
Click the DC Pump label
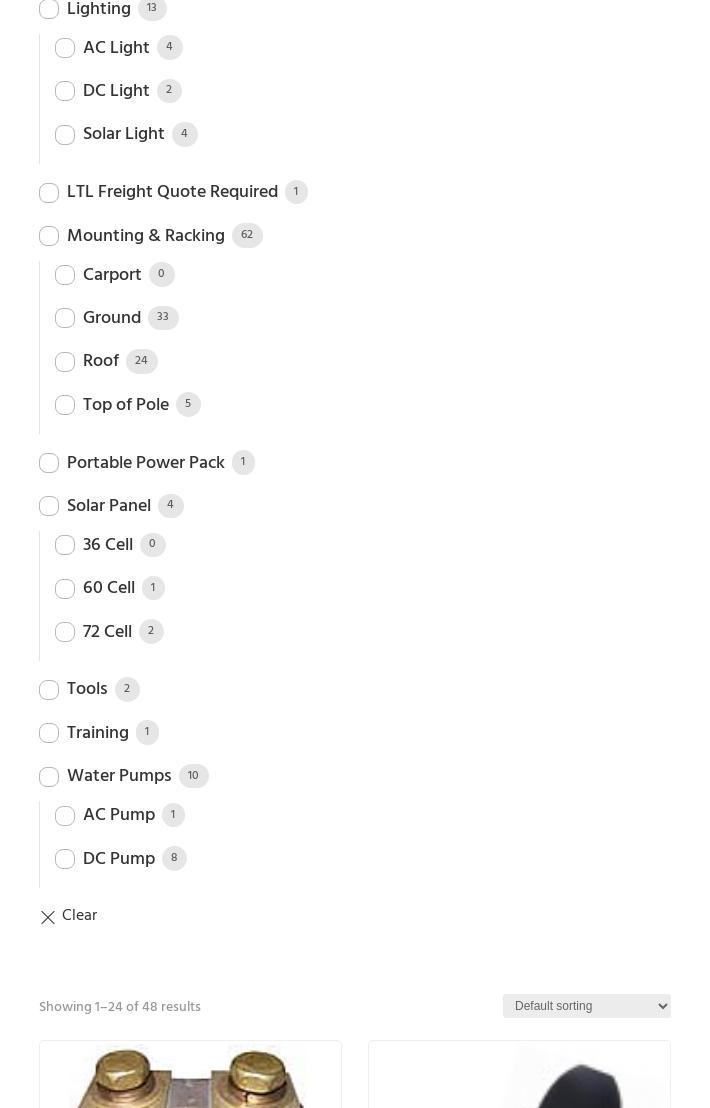point(119,859)
